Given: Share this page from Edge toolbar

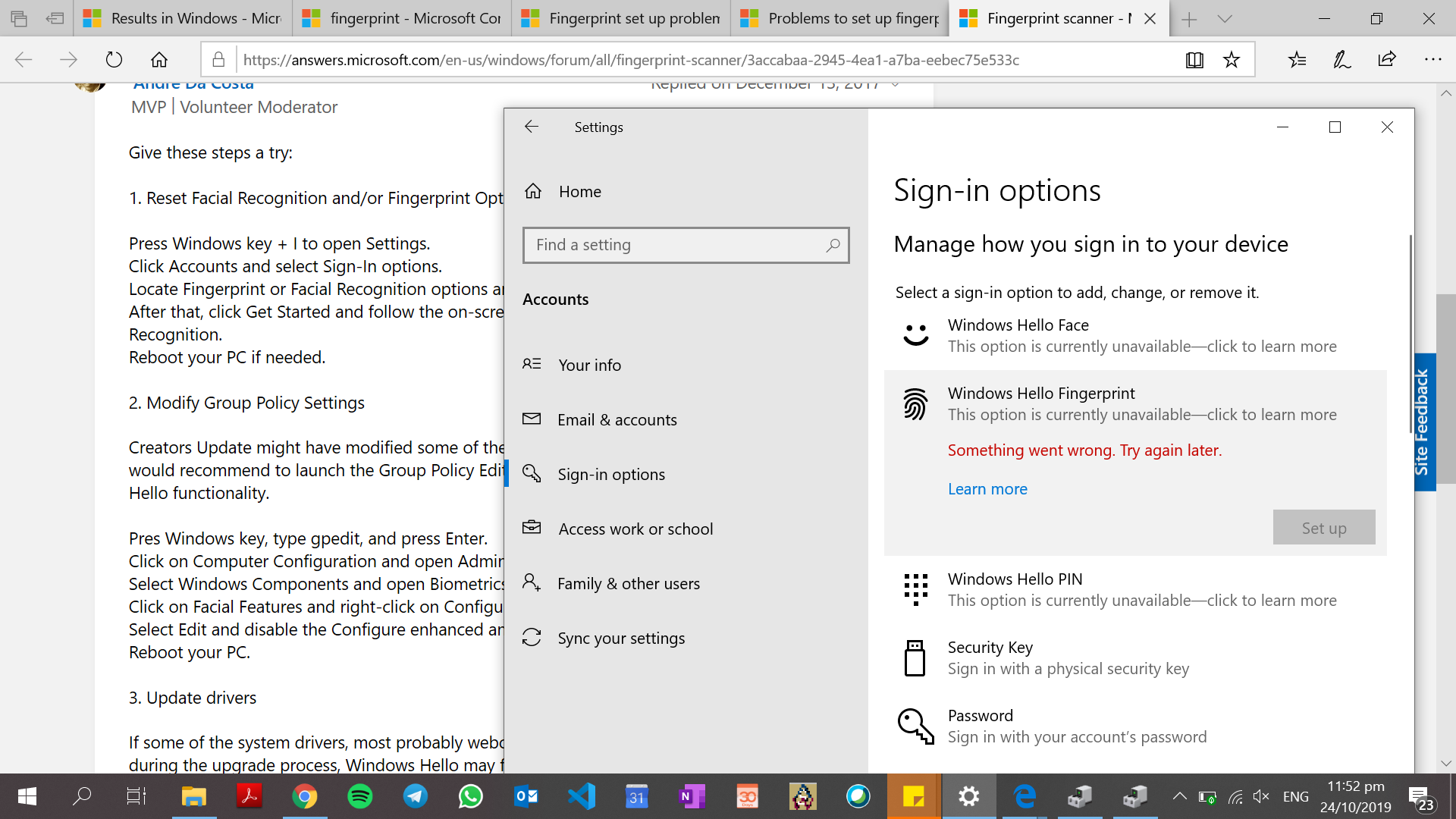Looking at the screenshot, I should 1387,59.
